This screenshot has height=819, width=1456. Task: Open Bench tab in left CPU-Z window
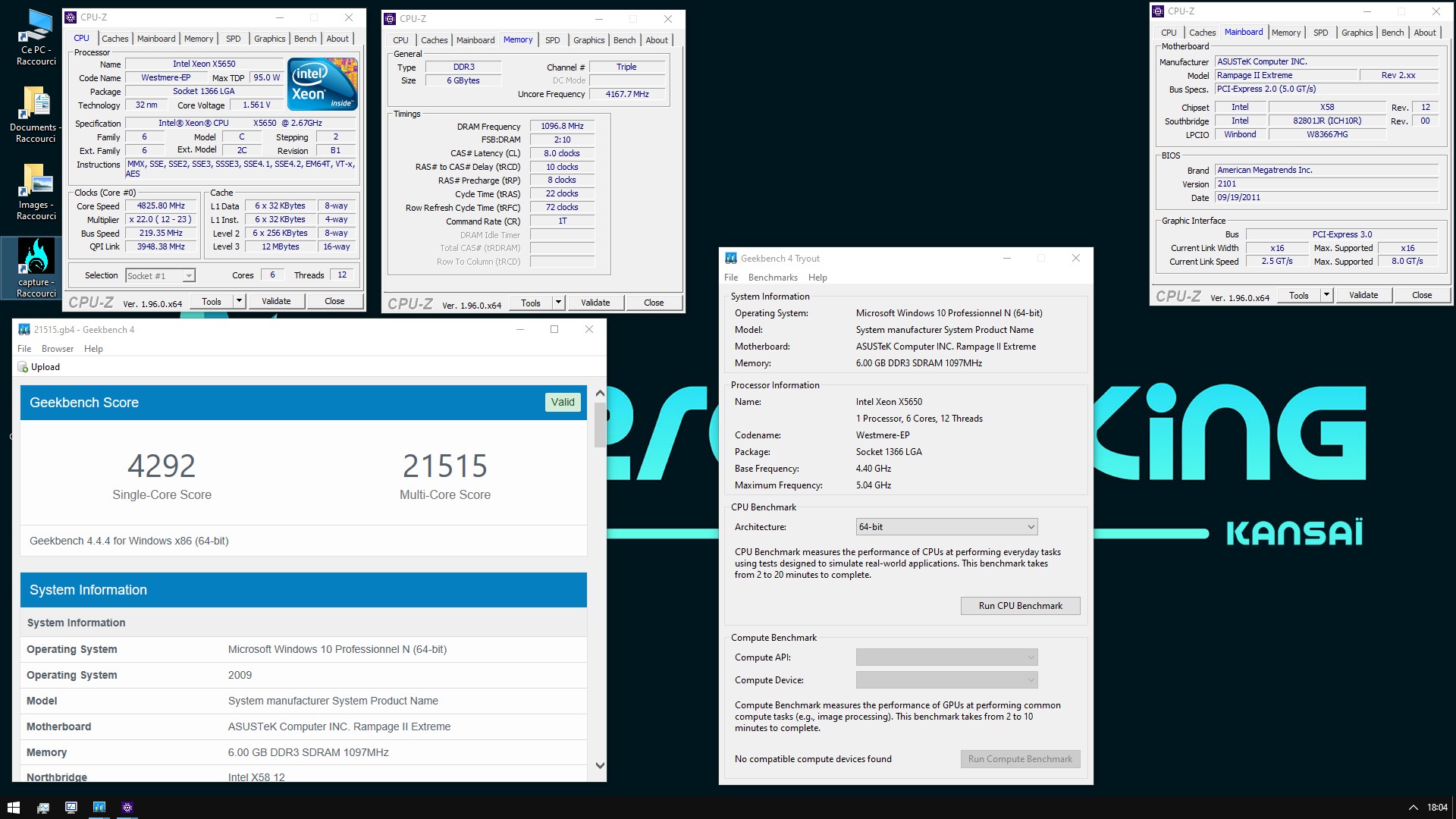pos(305,39)
